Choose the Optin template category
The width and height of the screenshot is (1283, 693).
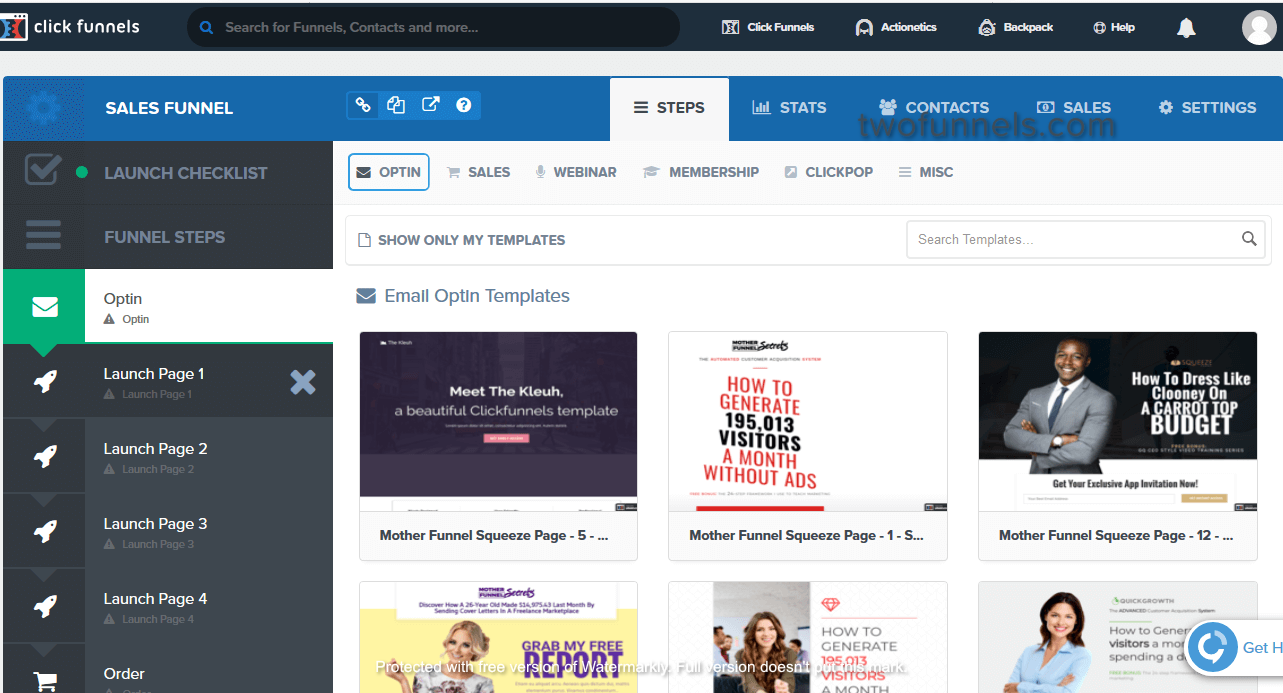pyautogui.click(x=388, y=172)
